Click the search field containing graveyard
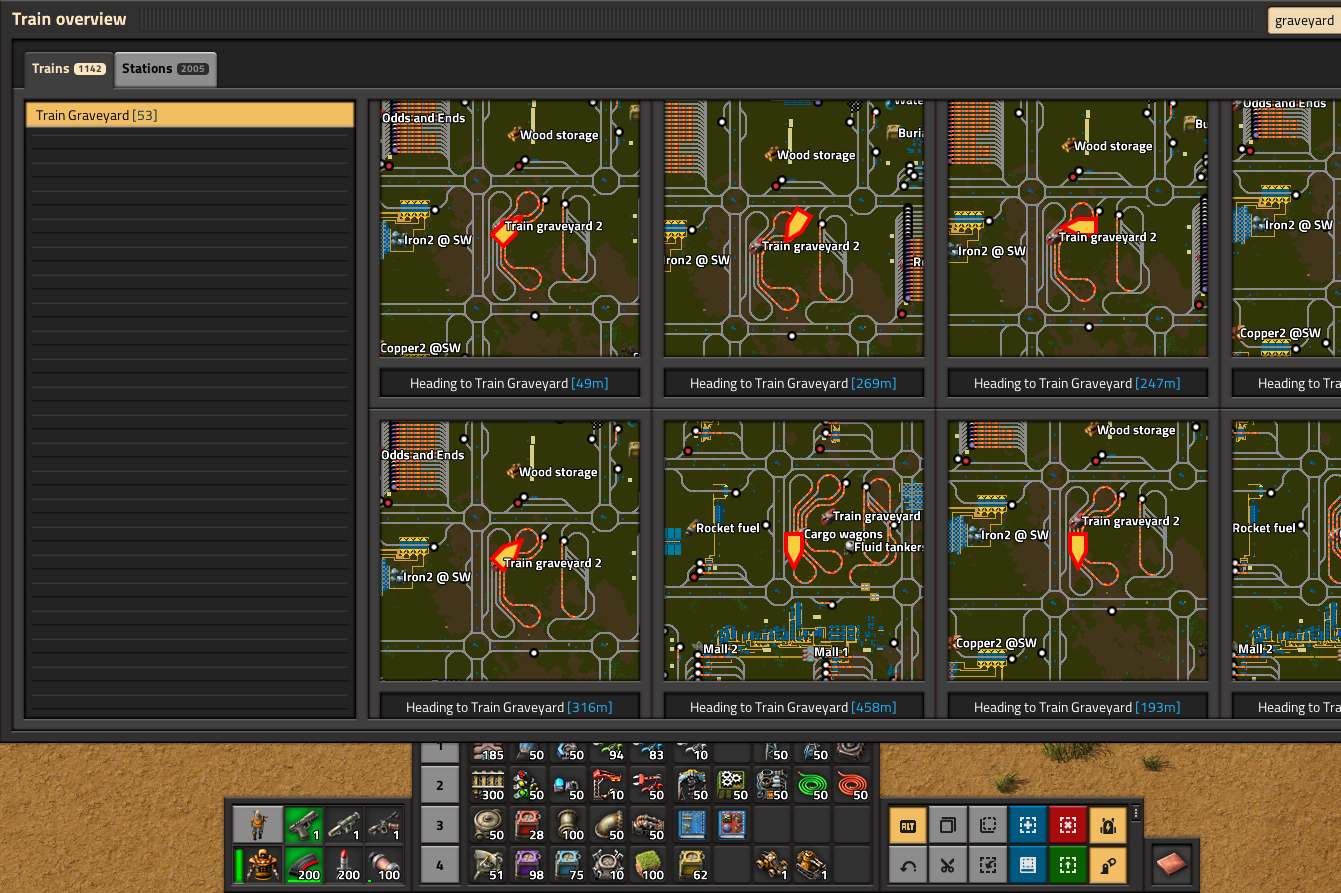This screenshot has width=1341, height=893. tap(1304, 21)
